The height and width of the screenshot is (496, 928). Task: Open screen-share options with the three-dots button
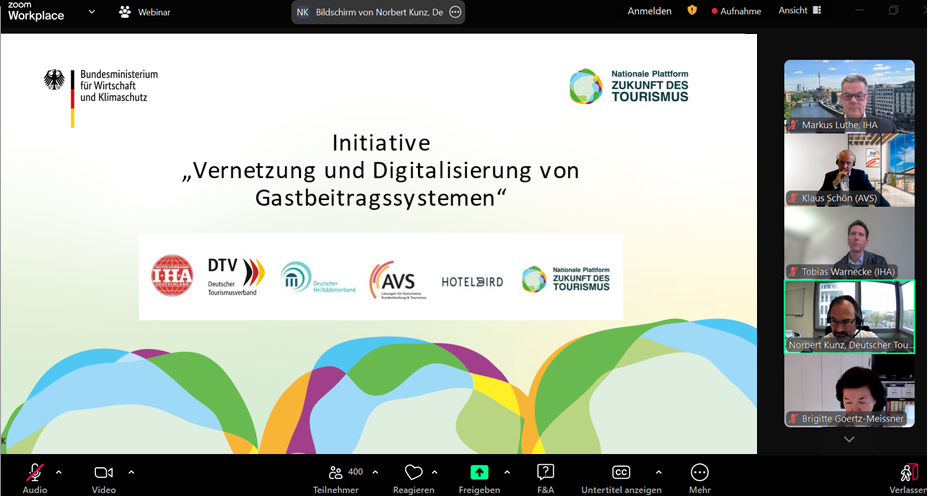pyautogui.click(x=455, y=12)
